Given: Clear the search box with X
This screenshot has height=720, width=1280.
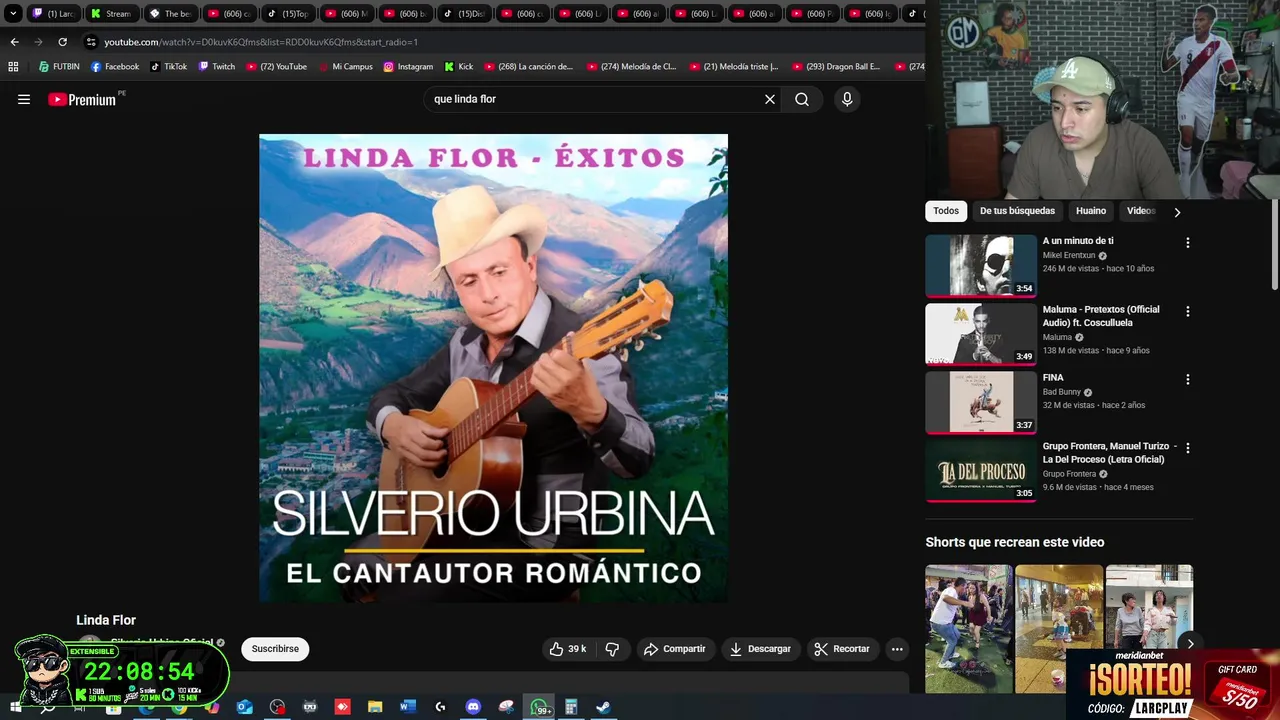Looking at the screenshot, I should [770, 99].
